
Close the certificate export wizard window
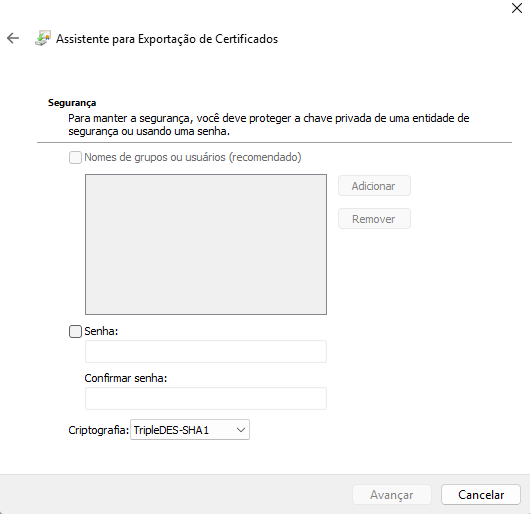click(517, 8)
